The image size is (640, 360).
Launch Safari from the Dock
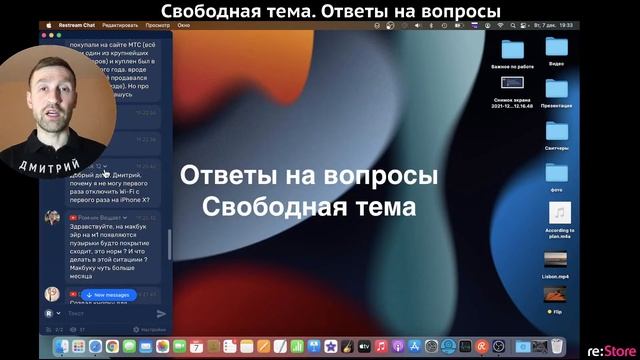95,347
